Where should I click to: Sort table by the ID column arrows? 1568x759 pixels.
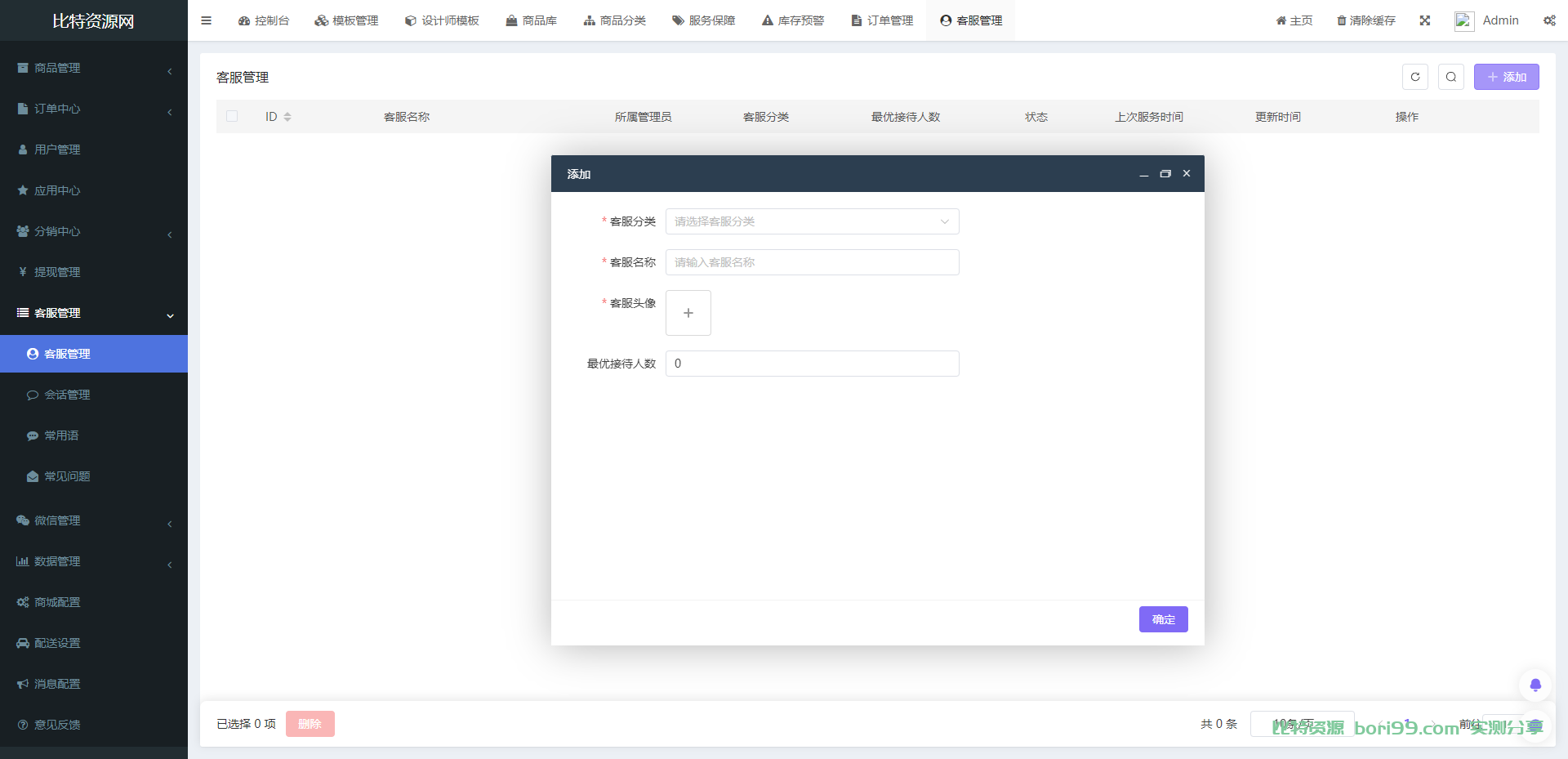tap(287, 117)
